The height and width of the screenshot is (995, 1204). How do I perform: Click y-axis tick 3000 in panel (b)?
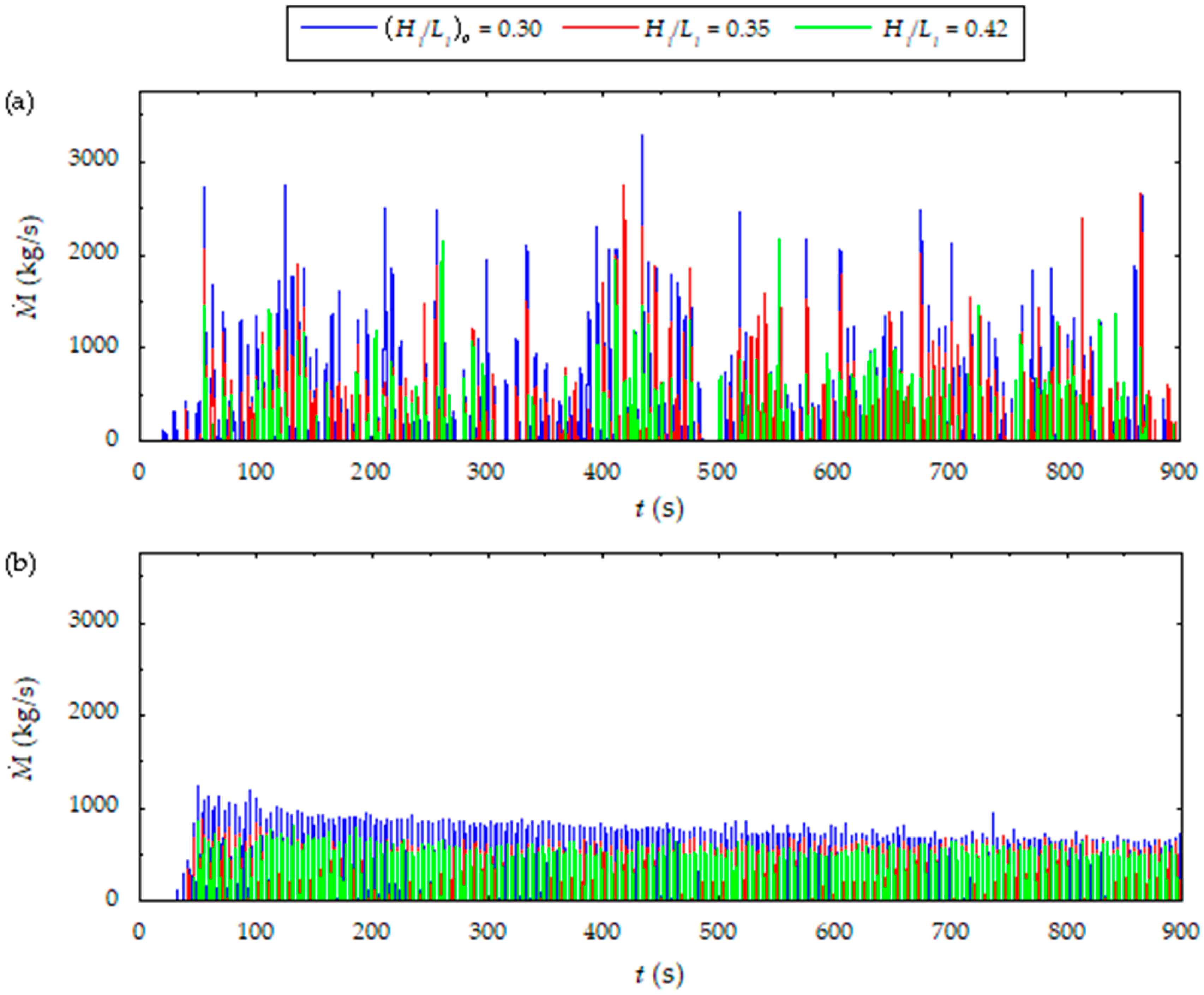click(x=94, y=619)
